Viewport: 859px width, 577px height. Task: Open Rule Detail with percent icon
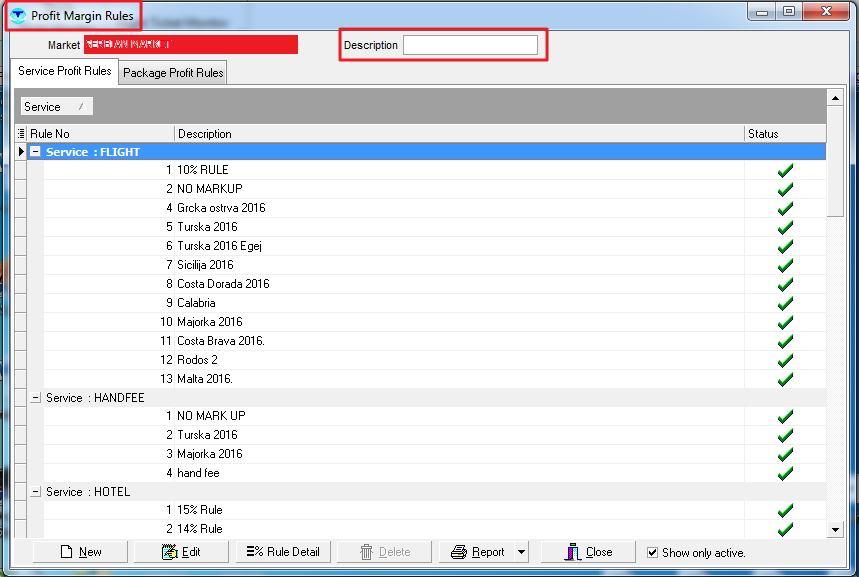click(256, 552)
